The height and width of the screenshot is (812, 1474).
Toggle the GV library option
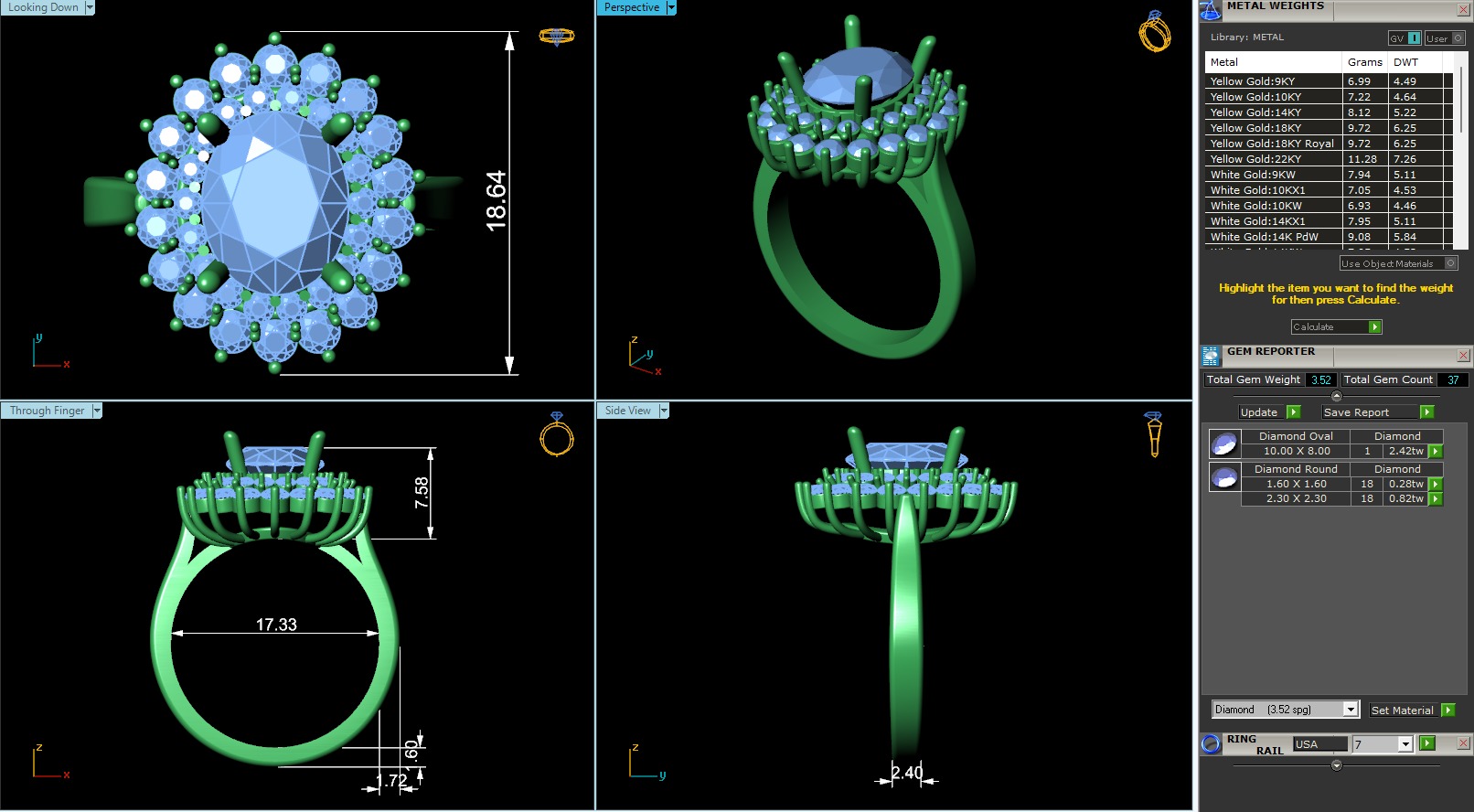1405,38
